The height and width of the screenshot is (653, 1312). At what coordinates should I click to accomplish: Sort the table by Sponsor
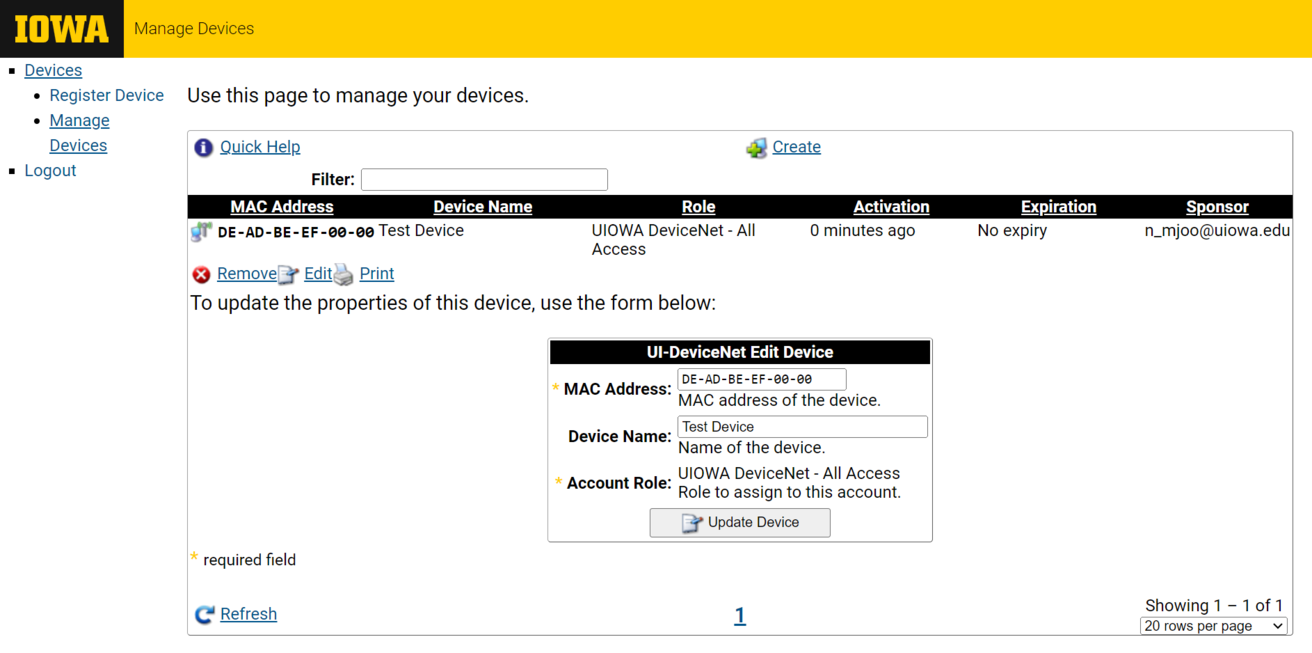(x=1217, y=206)
